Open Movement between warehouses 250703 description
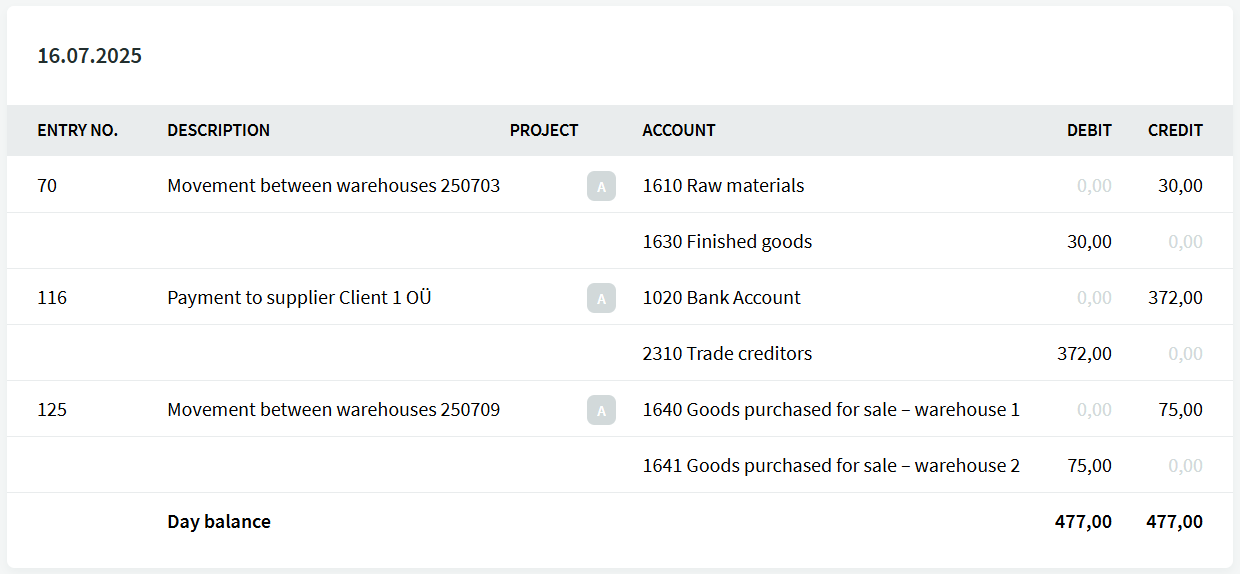This screenshot has height=574, width=1240. pyautogui.click(x=333, y=186)
